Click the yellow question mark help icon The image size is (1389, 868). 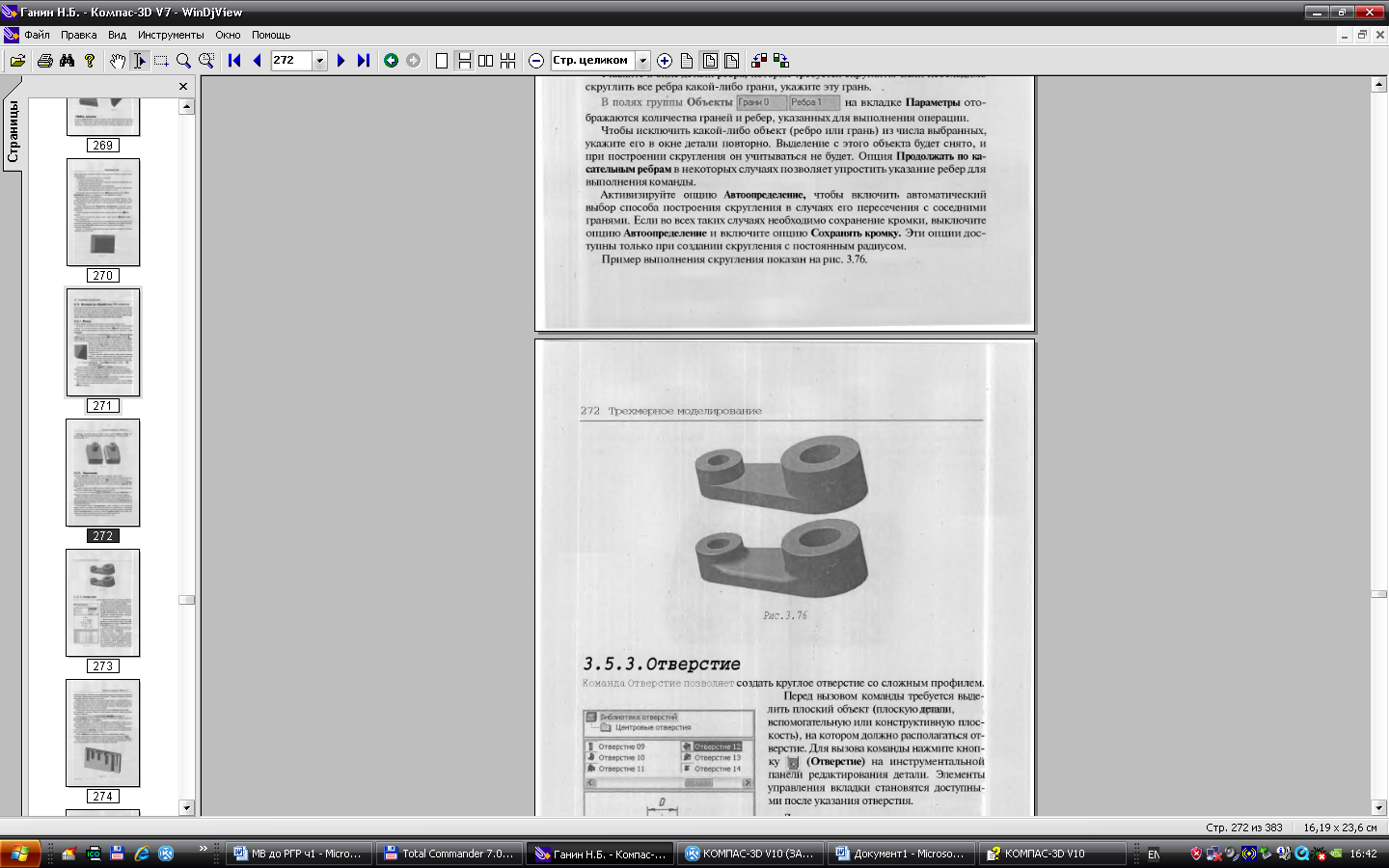pyautogui.click(x=90, y=61)
